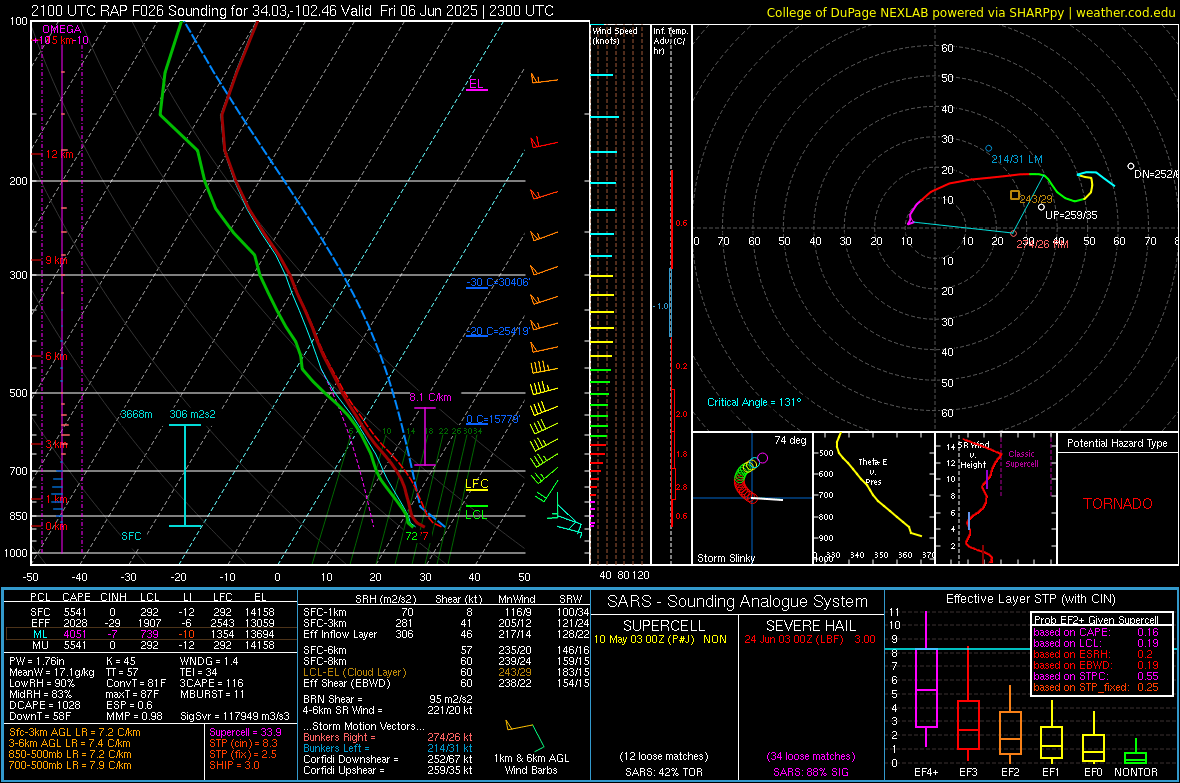Click the BRN Shear = 95 m2/s2 line

click(388, 699)
